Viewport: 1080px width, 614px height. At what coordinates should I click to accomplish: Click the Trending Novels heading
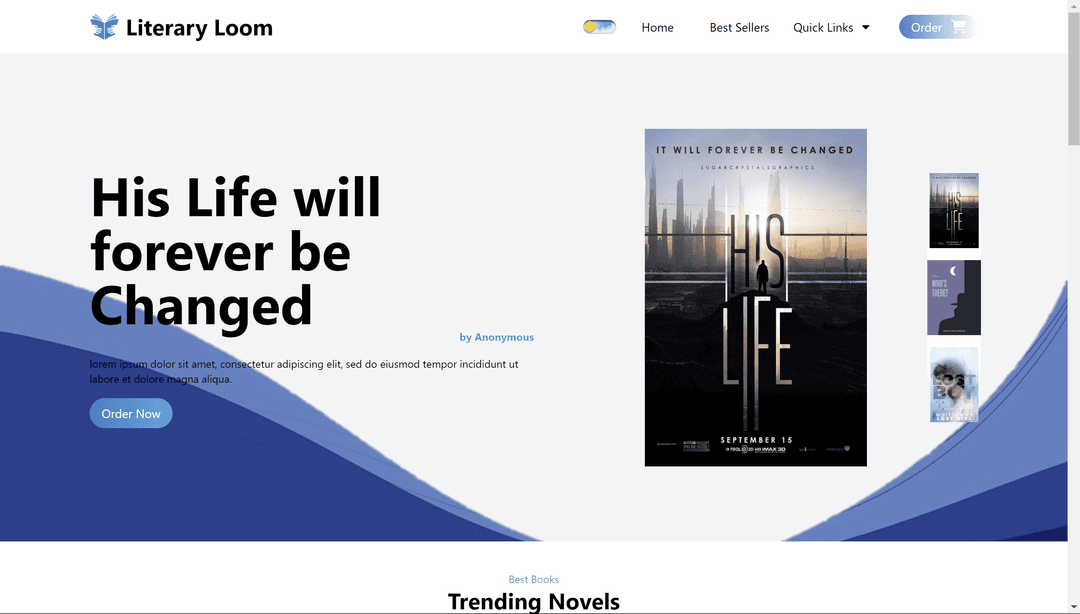point(533,601)
